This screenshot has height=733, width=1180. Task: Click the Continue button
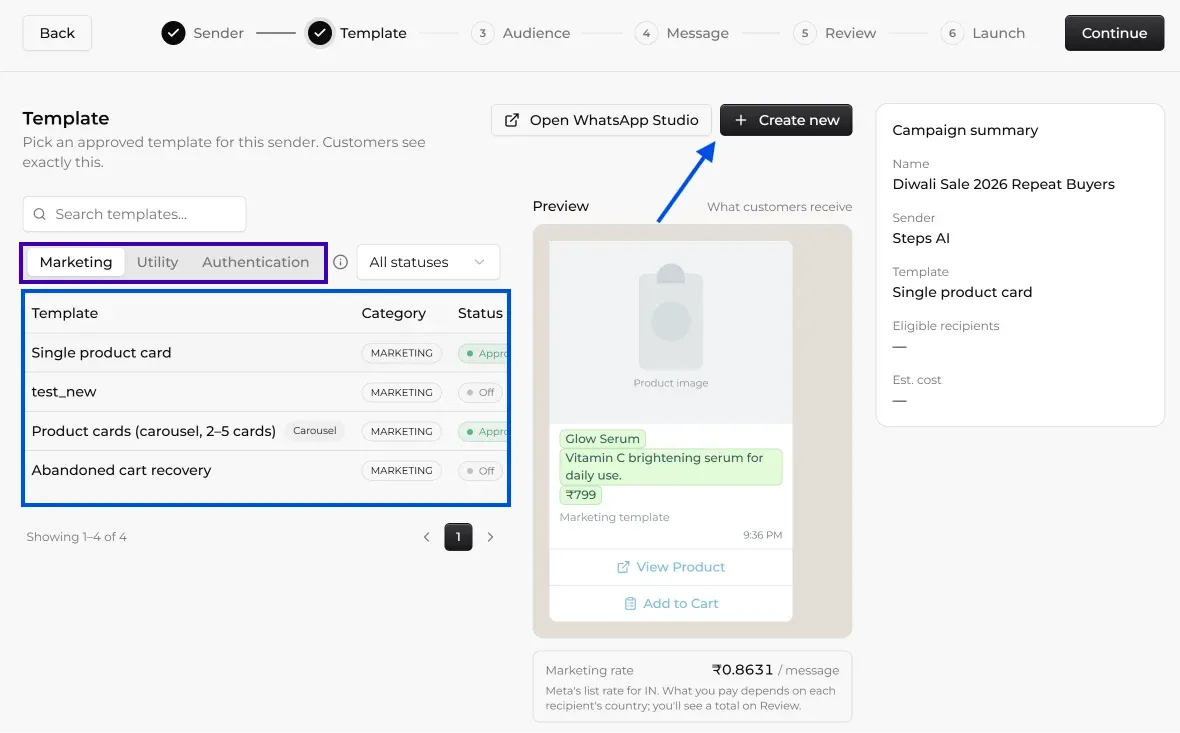pos(1115,33)
